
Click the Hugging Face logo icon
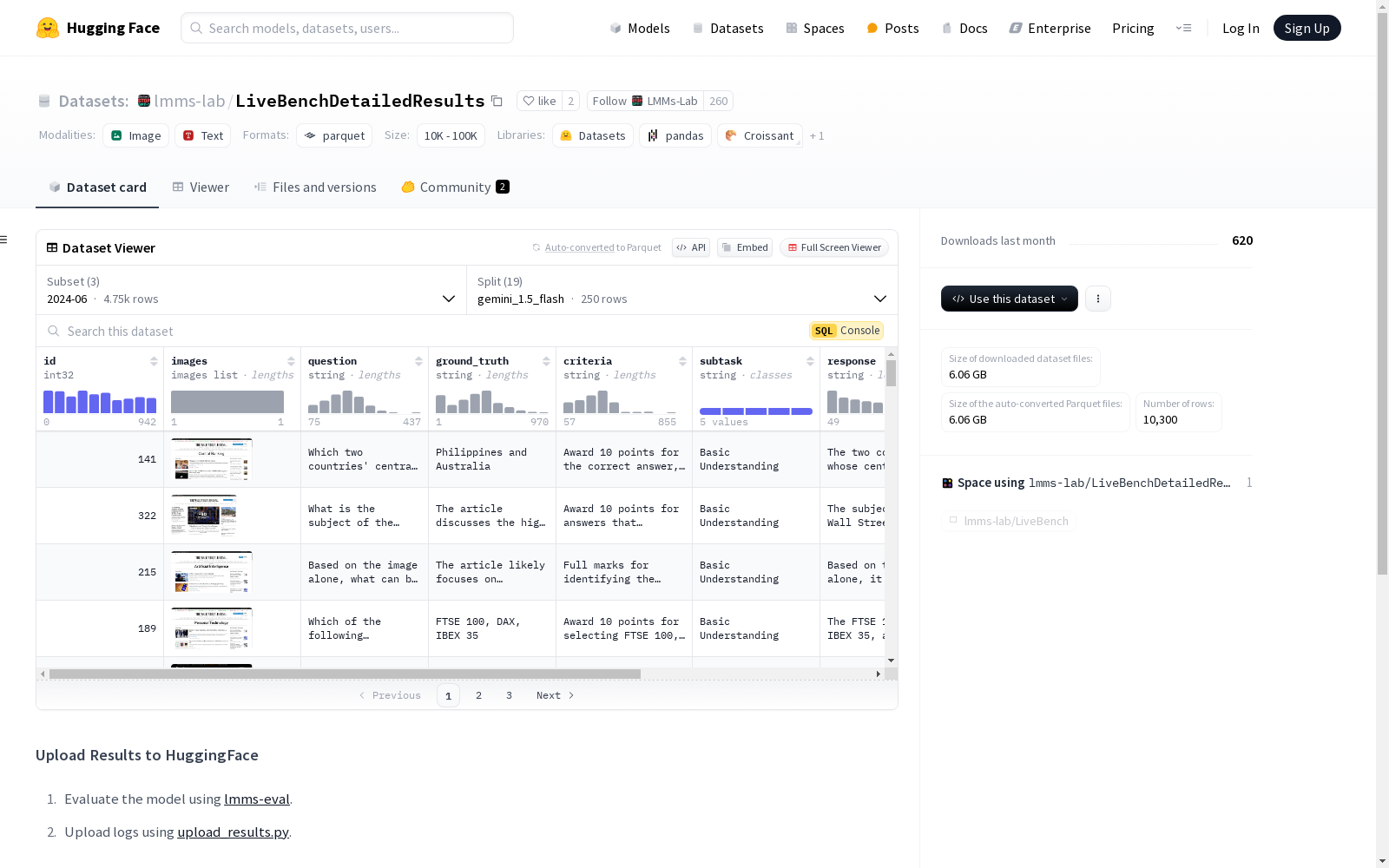(x=48, y=28)
